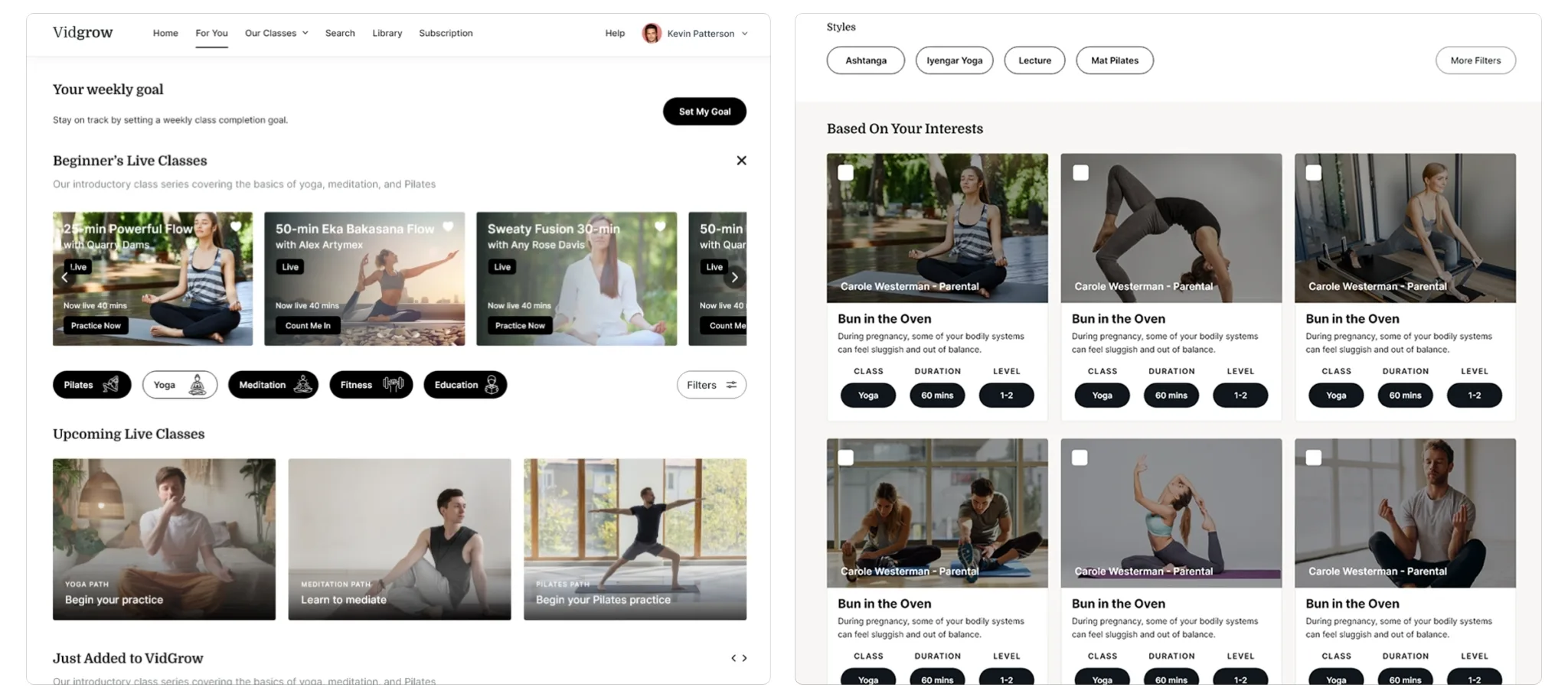Check the first Bun in the Oven card checkbox
1568x697 pixels.
(x=846, y=173)
